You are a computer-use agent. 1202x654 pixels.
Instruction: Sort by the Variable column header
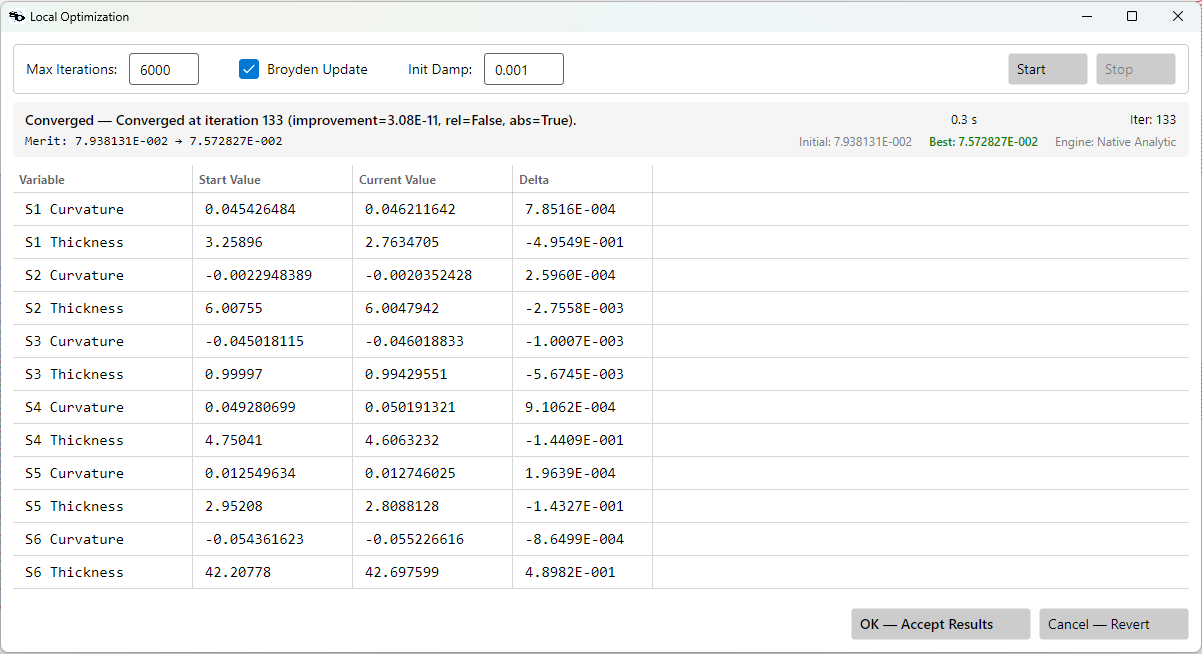[x=102, y=180]
